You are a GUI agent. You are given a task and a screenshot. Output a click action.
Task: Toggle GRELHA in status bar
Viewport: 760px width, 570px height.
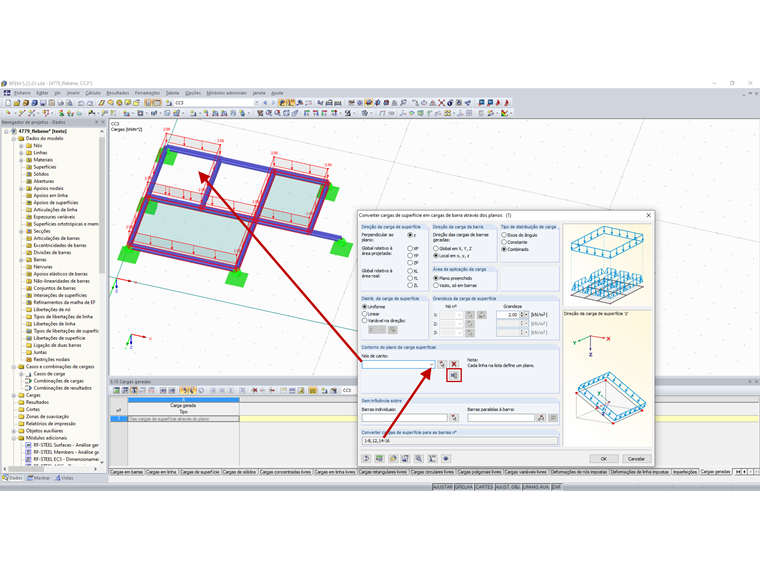click(464, 487)
